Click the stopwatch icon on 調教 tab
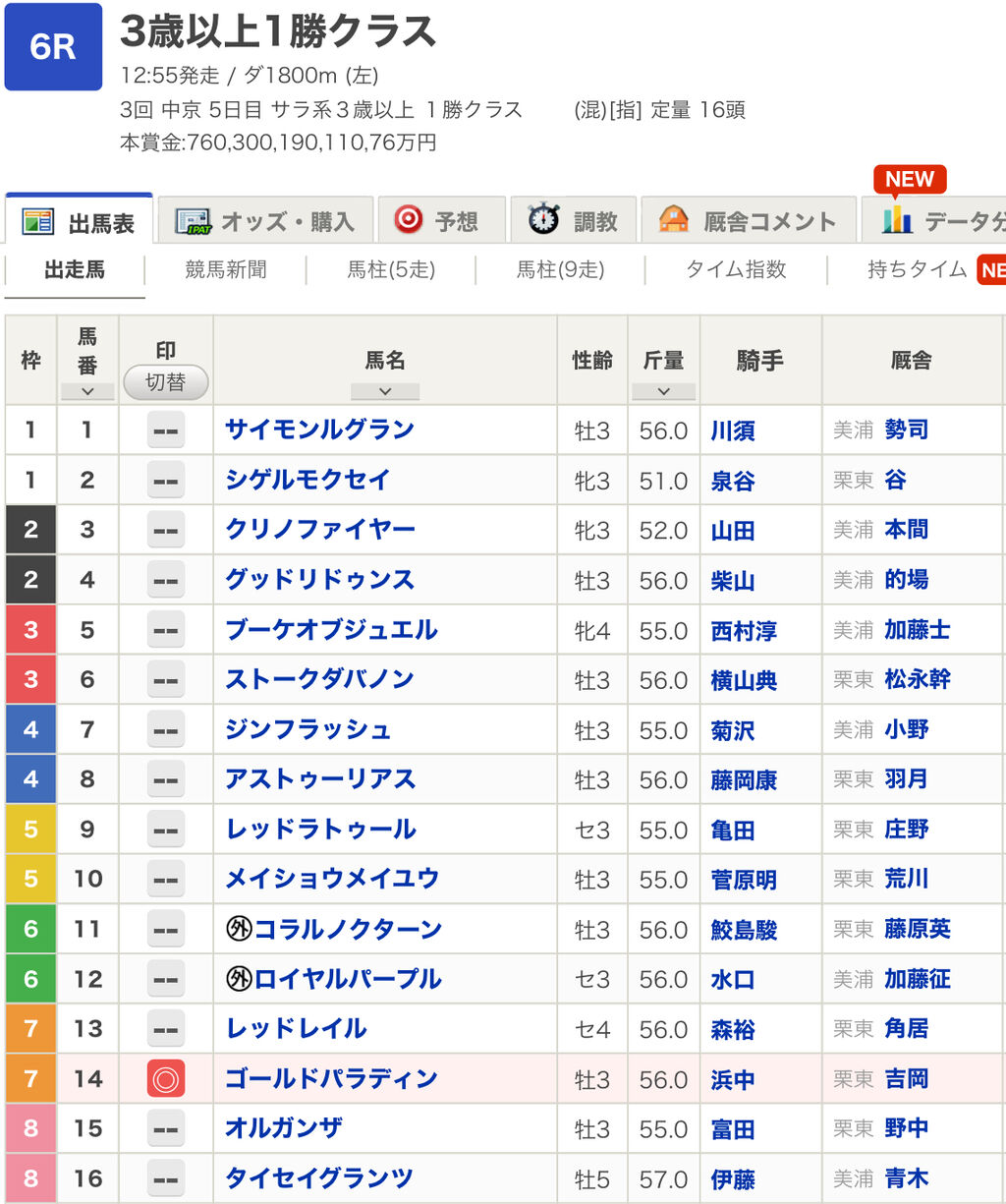The width and height of the screenshot is (1006, 1204). 543,219
